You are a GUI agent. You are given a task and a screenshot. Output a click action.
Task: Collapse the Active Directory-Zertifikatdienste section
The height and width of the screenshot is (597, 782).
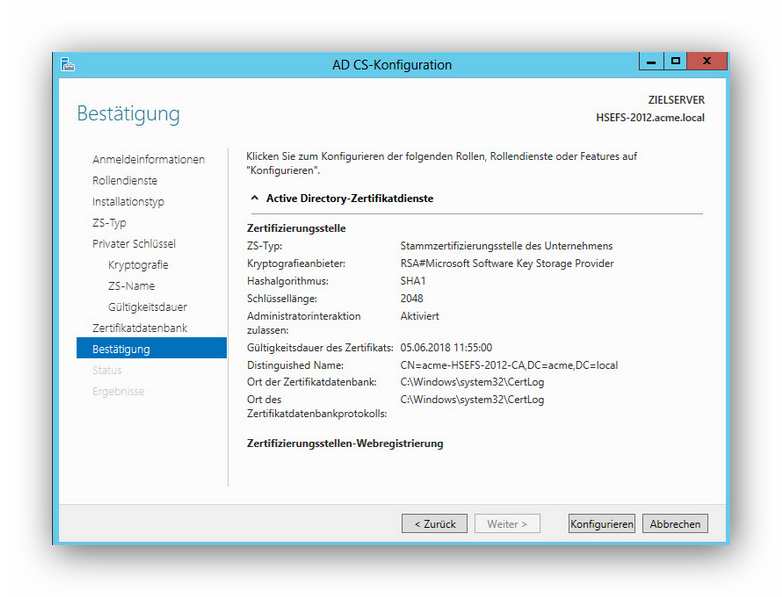click(x=255, y=198)
